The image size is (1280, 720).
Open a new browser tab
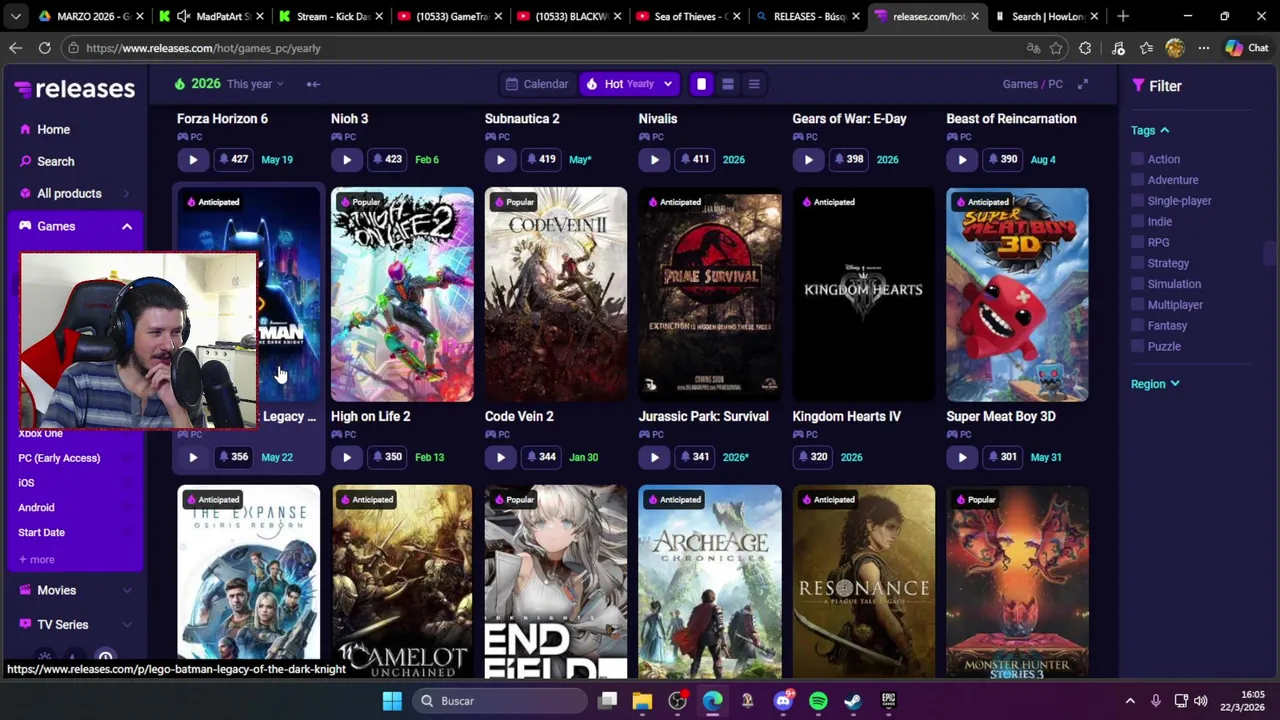click(x=1123, y=16)
